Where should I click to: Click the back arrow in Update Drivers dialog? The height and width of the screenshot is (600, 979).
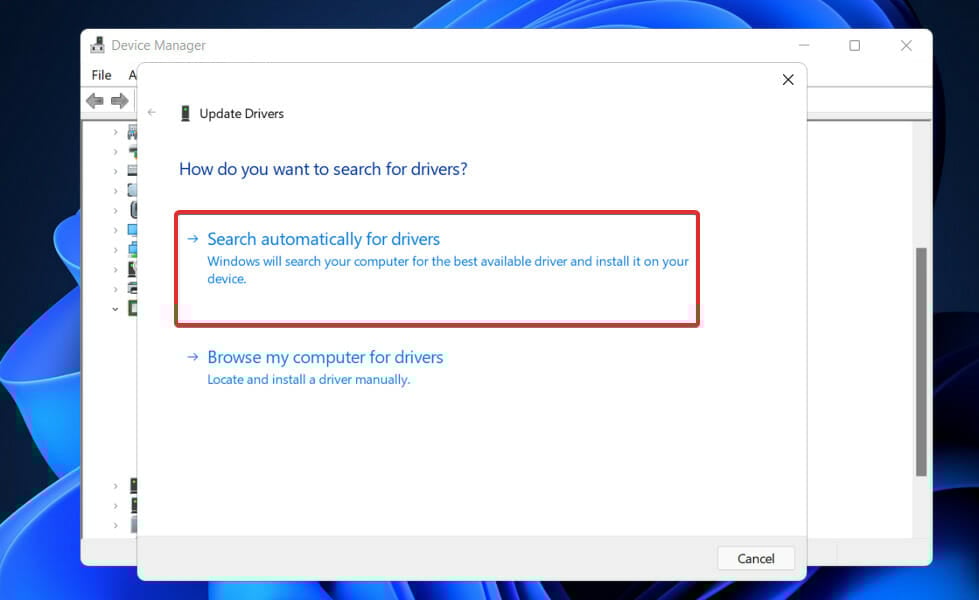[x=151, y=112]
